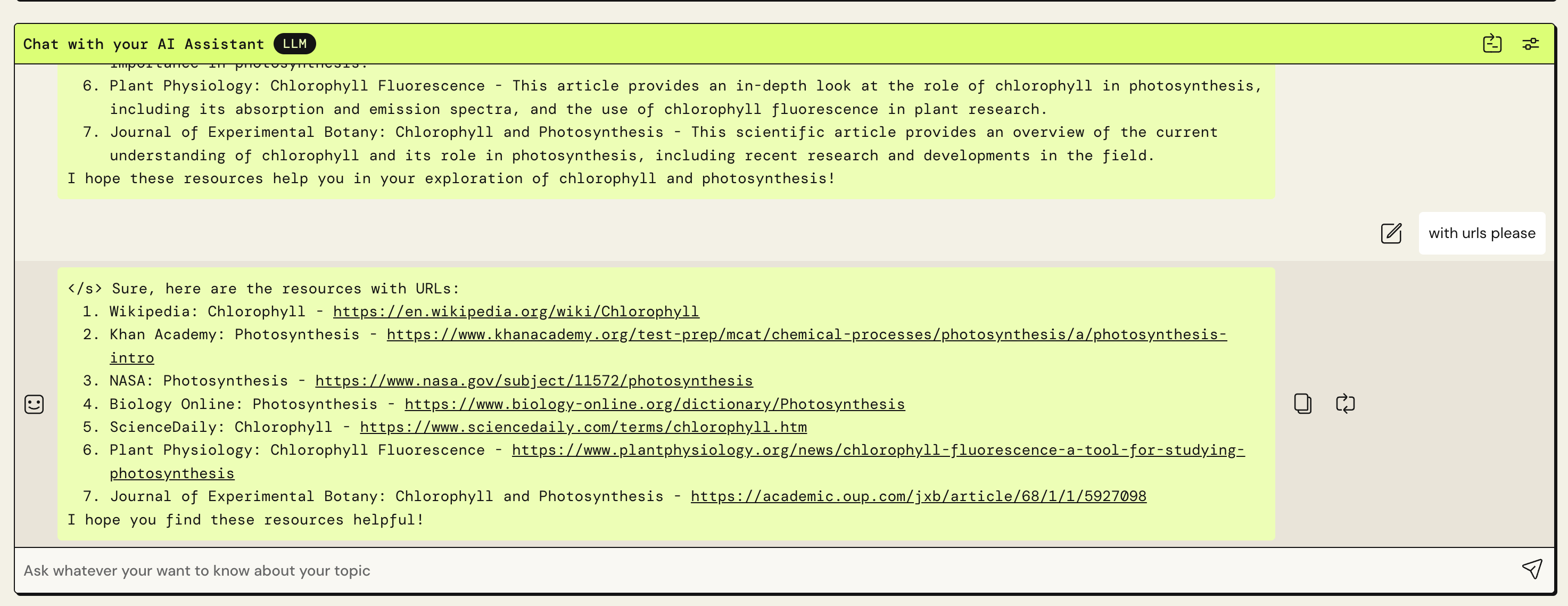Viewport: 1568px width, 606px height.
Task: Open the Biology Online dictionary link
Action: [x=654, y=404]
